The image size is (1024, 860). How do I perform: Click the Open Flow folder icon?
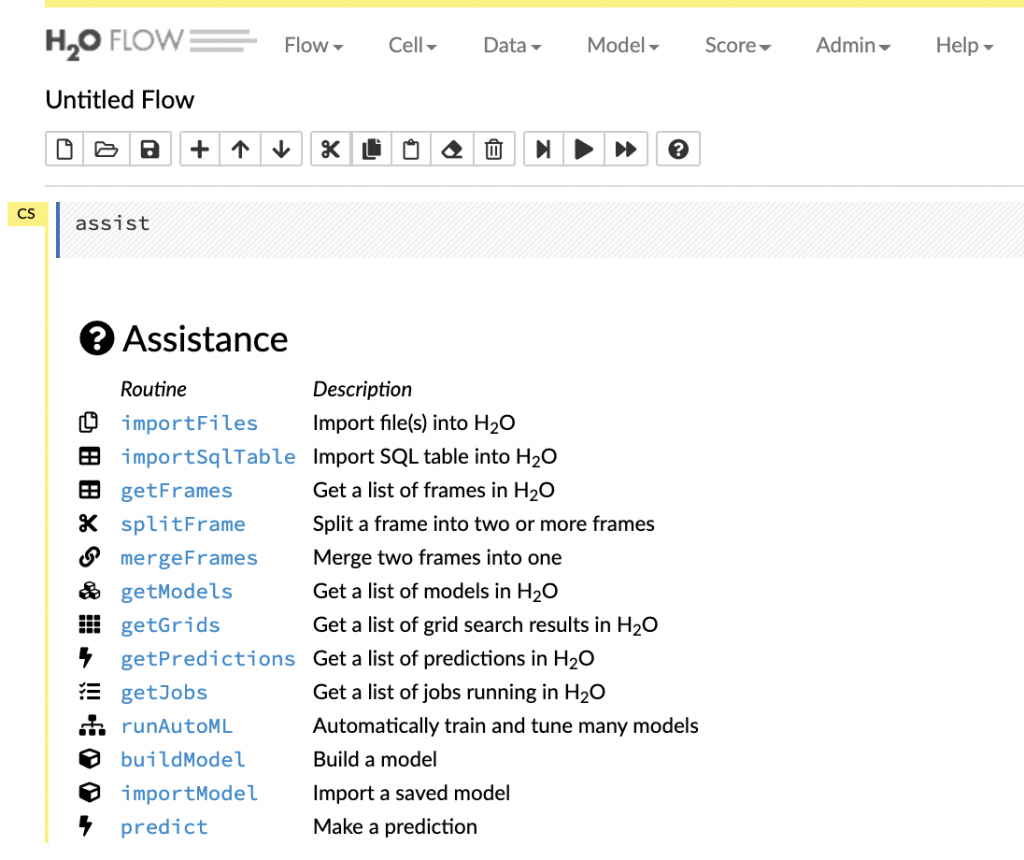pyautogui.click(x=106, y=149)
